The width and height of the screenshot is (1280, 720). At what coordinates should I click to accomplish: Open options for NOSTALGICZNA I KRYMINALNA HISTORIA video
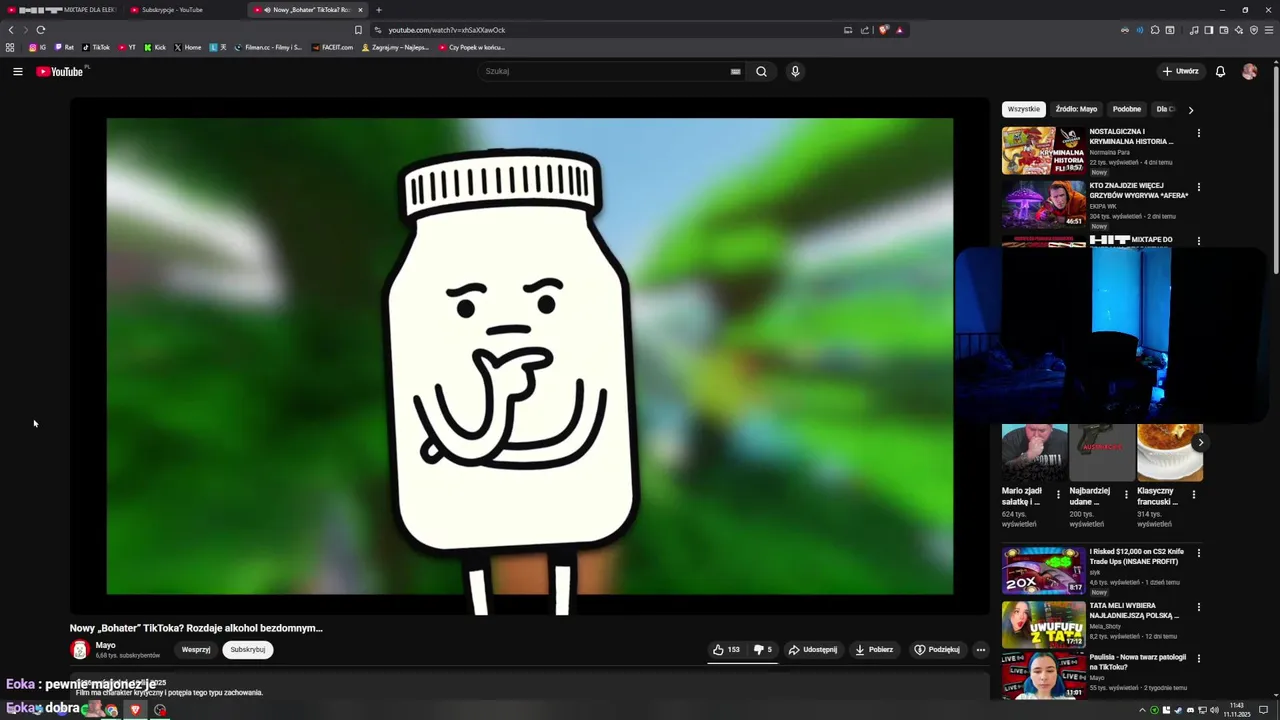pos(1198,133)
